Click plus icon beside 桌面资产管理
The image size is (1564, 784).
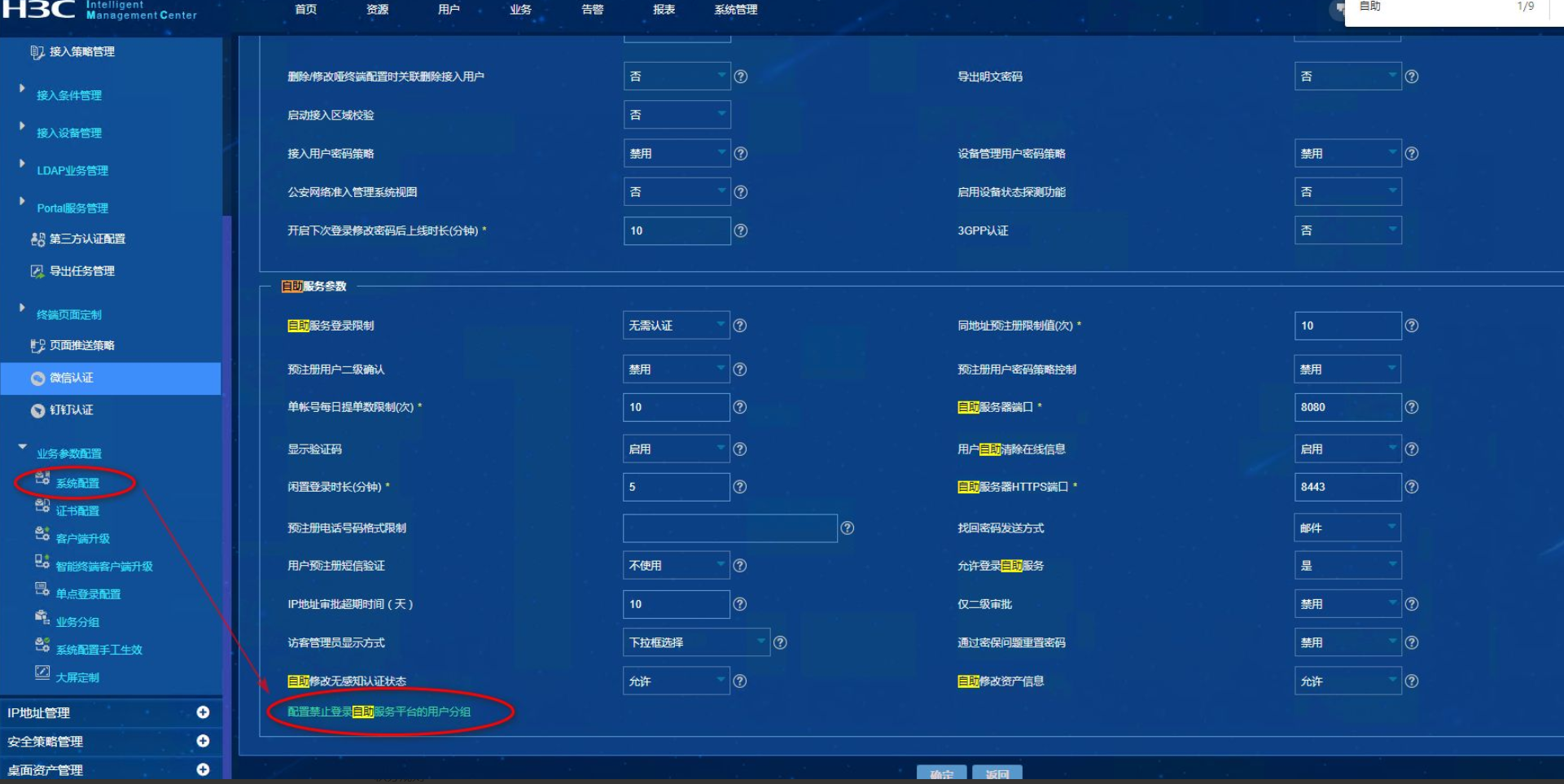[x=203, y=769]
